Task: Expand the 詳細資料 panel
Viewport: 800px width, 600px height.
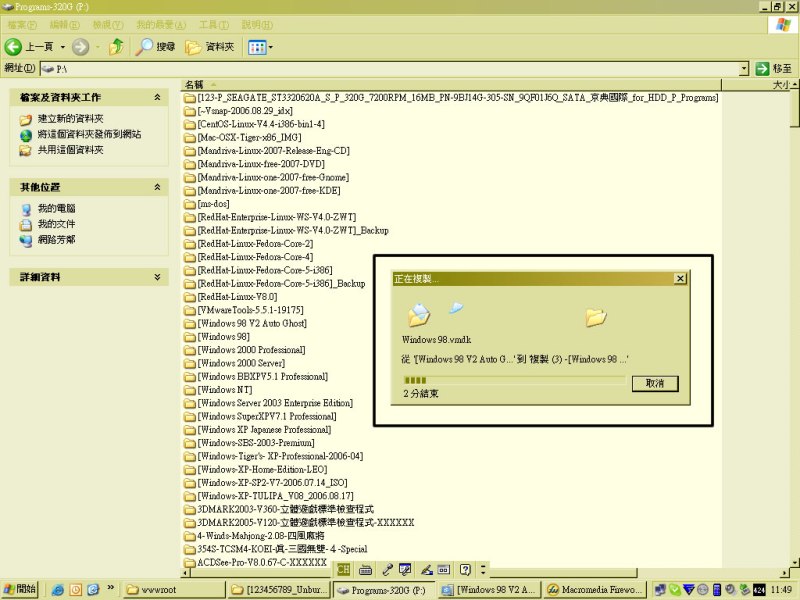Action: click(157, 277)
